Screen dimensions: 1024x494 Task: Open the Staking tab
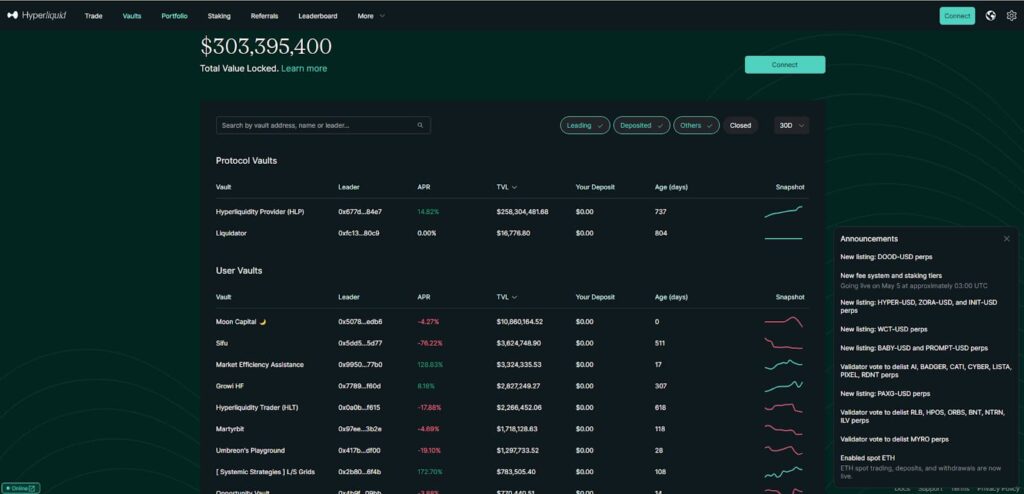(x=219, y=16)
